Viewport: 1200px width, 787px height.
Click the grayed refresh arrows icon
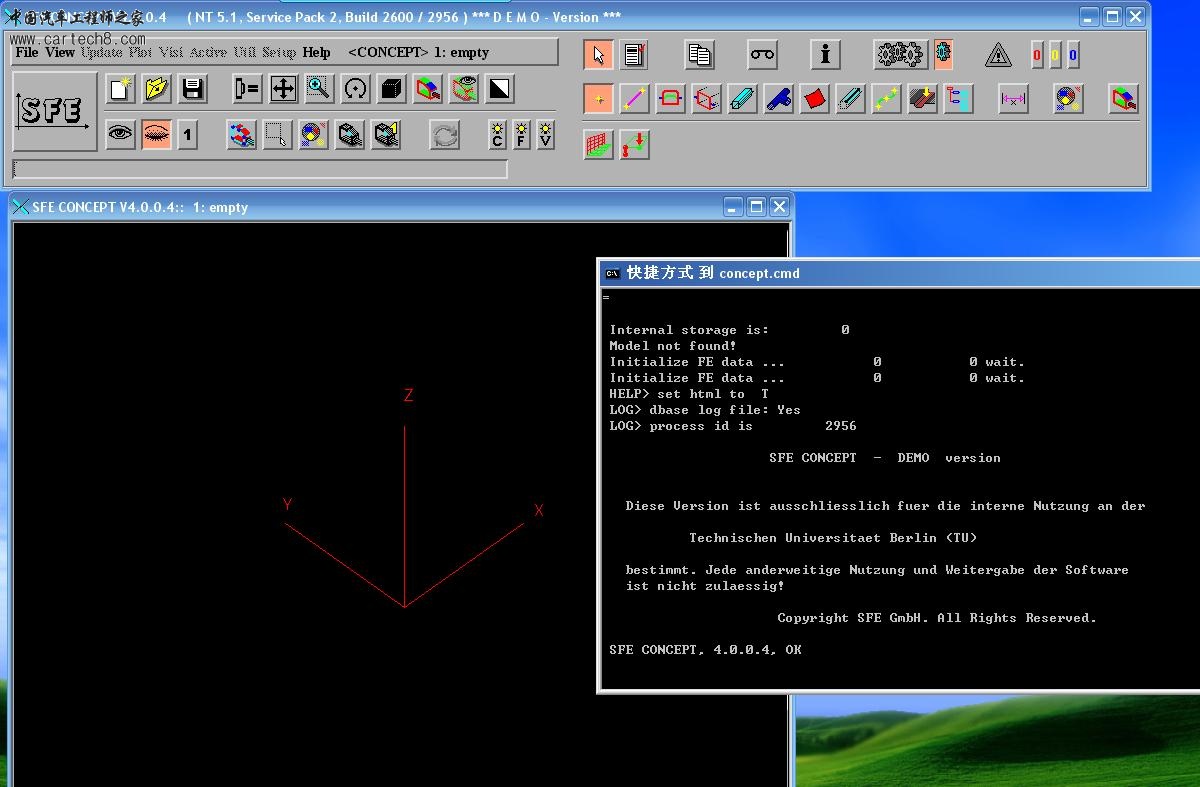pyautogui.click(x=445, y=134)
